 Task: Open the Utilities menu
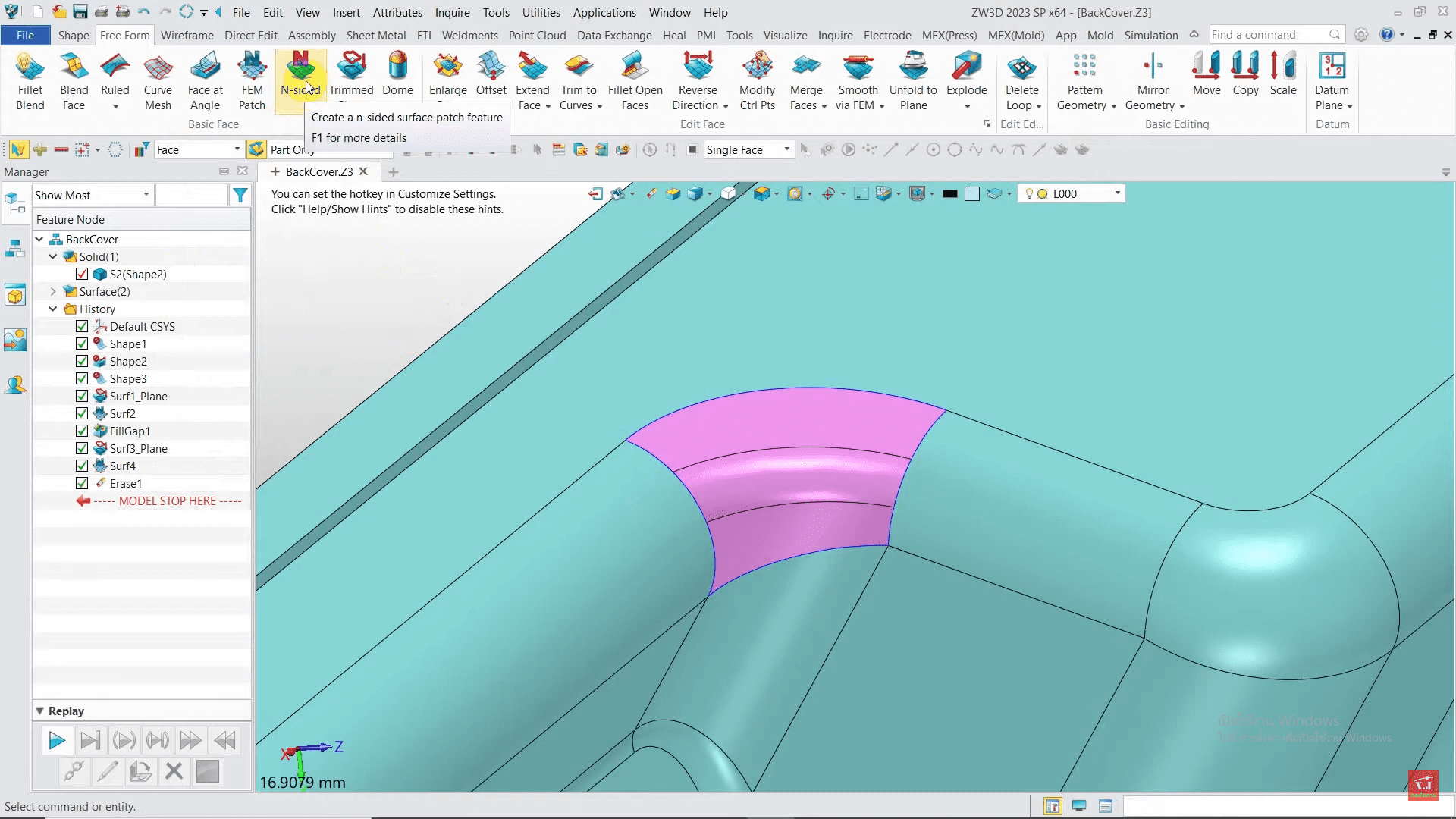(x=541, y=13)
